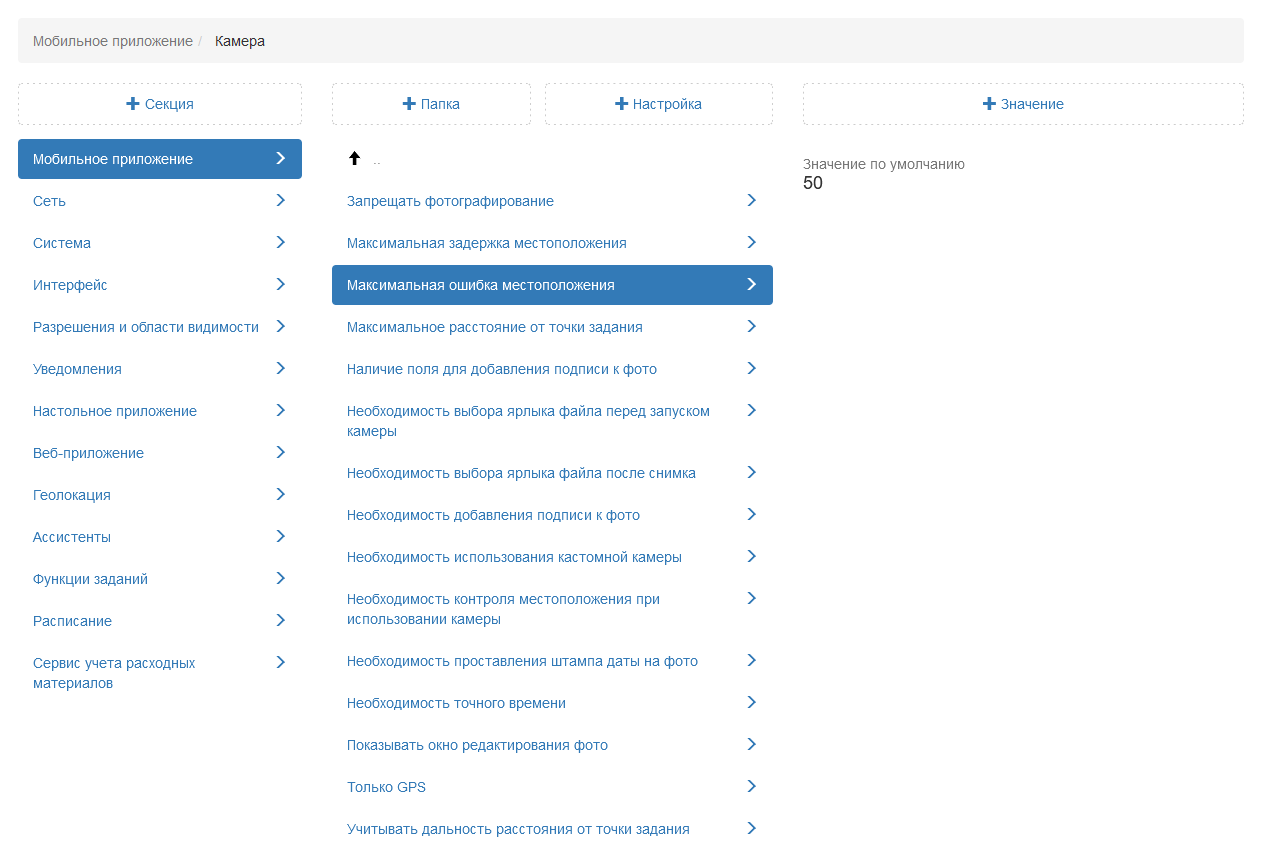Open the Система section
Screen dimensions: 1262x865
click(160, 243)
